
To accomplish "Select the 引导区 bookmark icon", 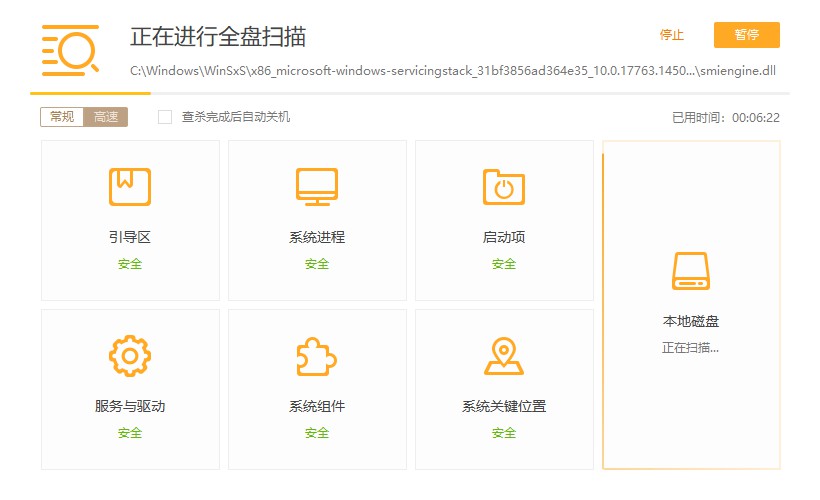I will (x=129, y=187).
